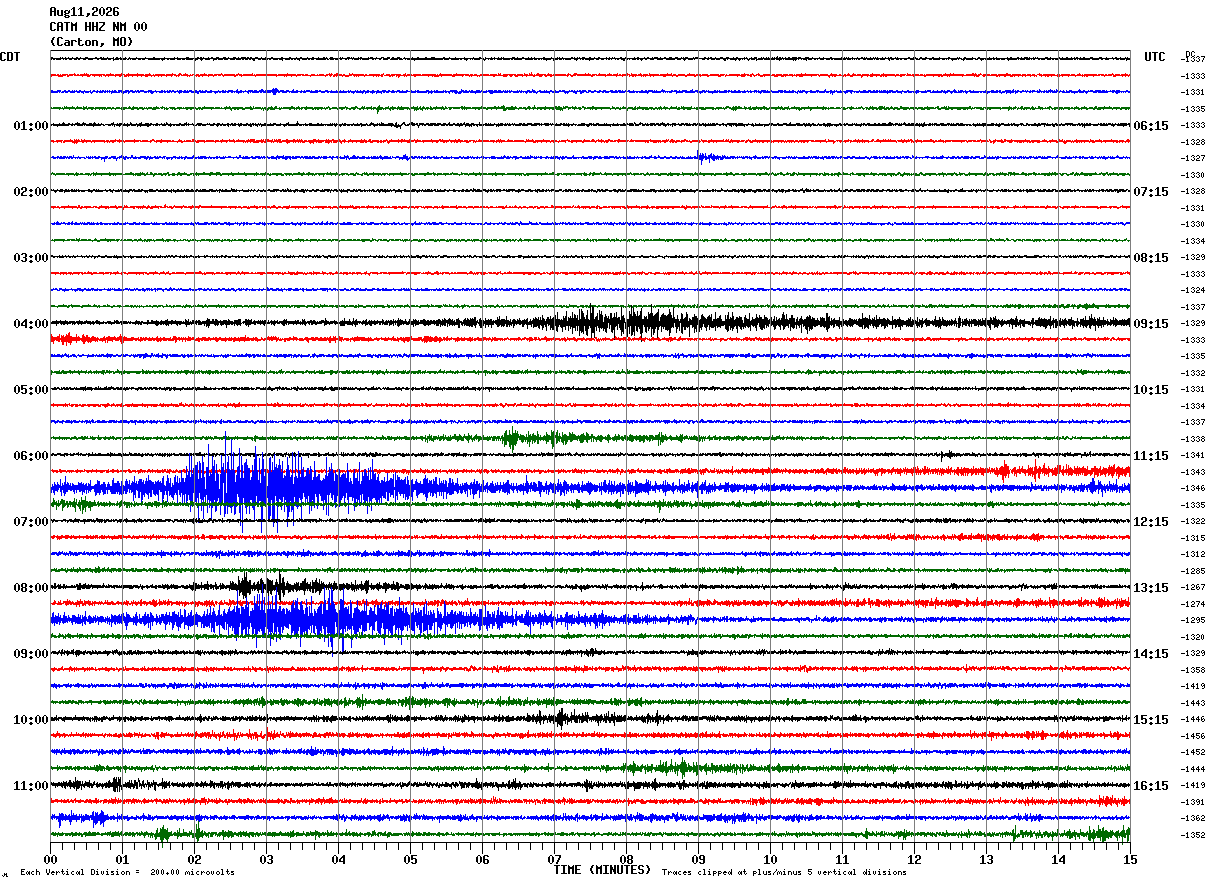Screen dimensions: 1210x886
Task: Click the Aug11,2026 date text
Action: click(x=84, y=12)
